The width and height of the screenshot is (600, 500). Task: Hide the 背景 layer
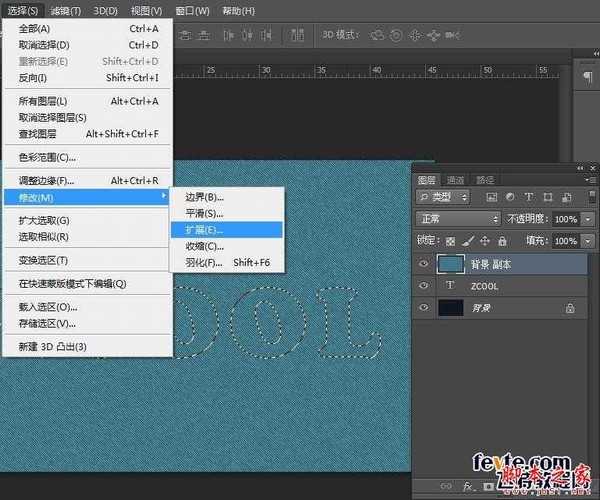[x=424, y=310]
